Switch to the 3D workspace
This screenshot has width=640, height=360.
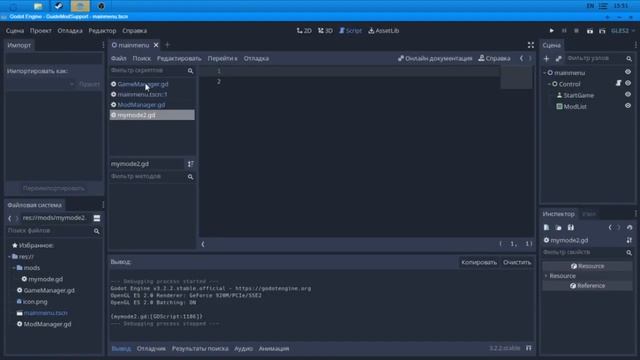click(x=325, y=31)
